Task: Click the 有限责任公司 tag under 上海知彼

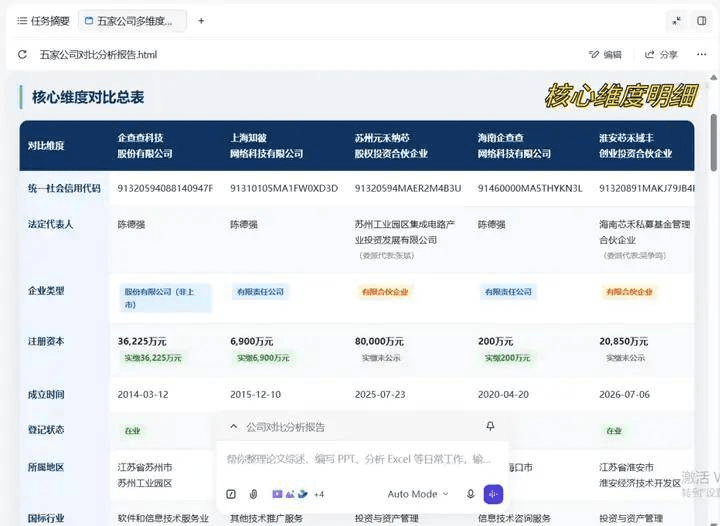Action: coord(260,292)
